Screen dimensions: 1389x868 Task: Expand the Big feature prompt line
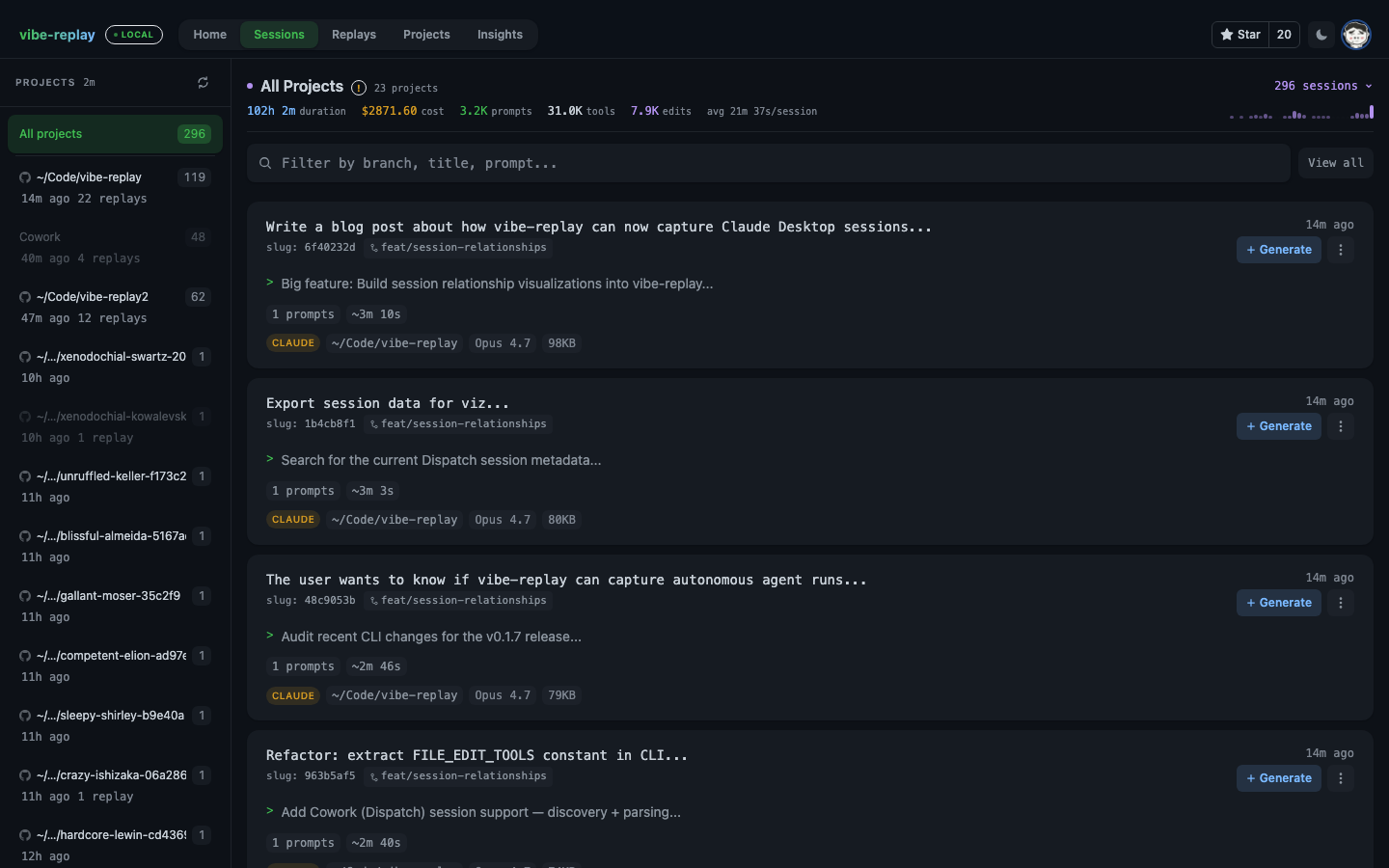pyautogui.click(x=497, y=284)
